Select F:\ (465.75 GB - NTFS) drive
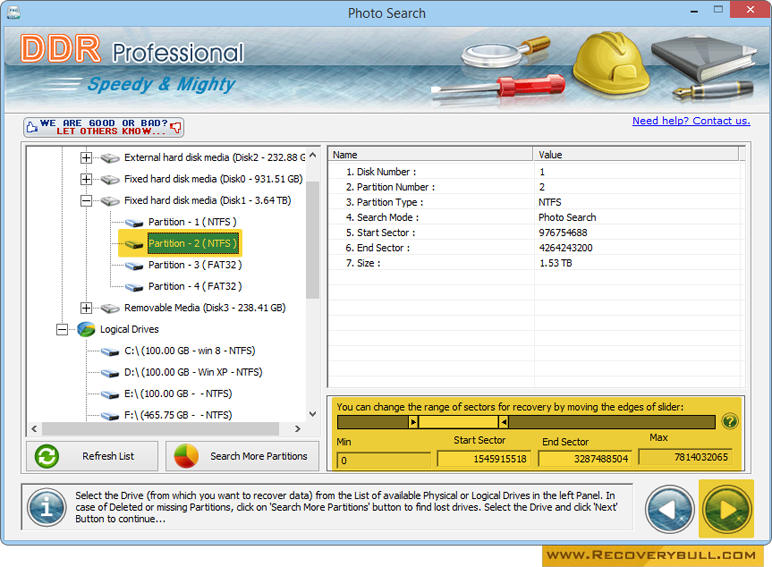This screenshot has height=567, width=772. point(178,415)
